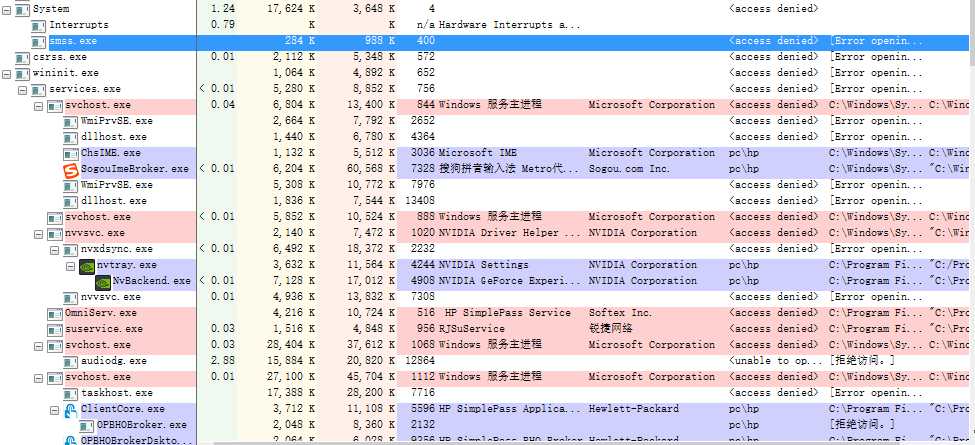Screen dimensions: 975x445
Task: Click the NVIDIA icon of NvBackend.exe
Action: [103, 282]
